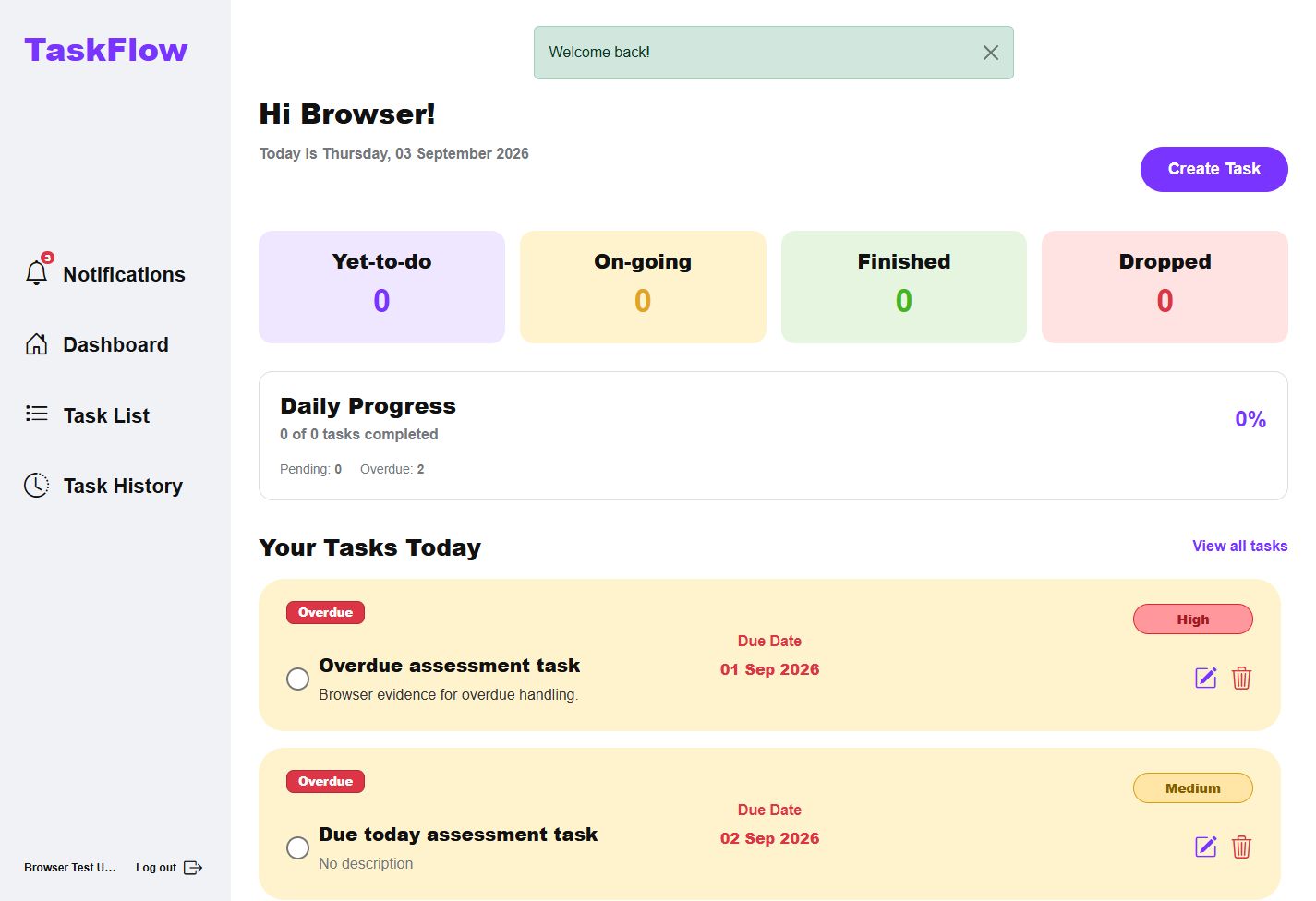Viewport: 1316px width, 901px height.
Task: Click the Overdue: 2 counter text
Action: [x=392, y=469]
